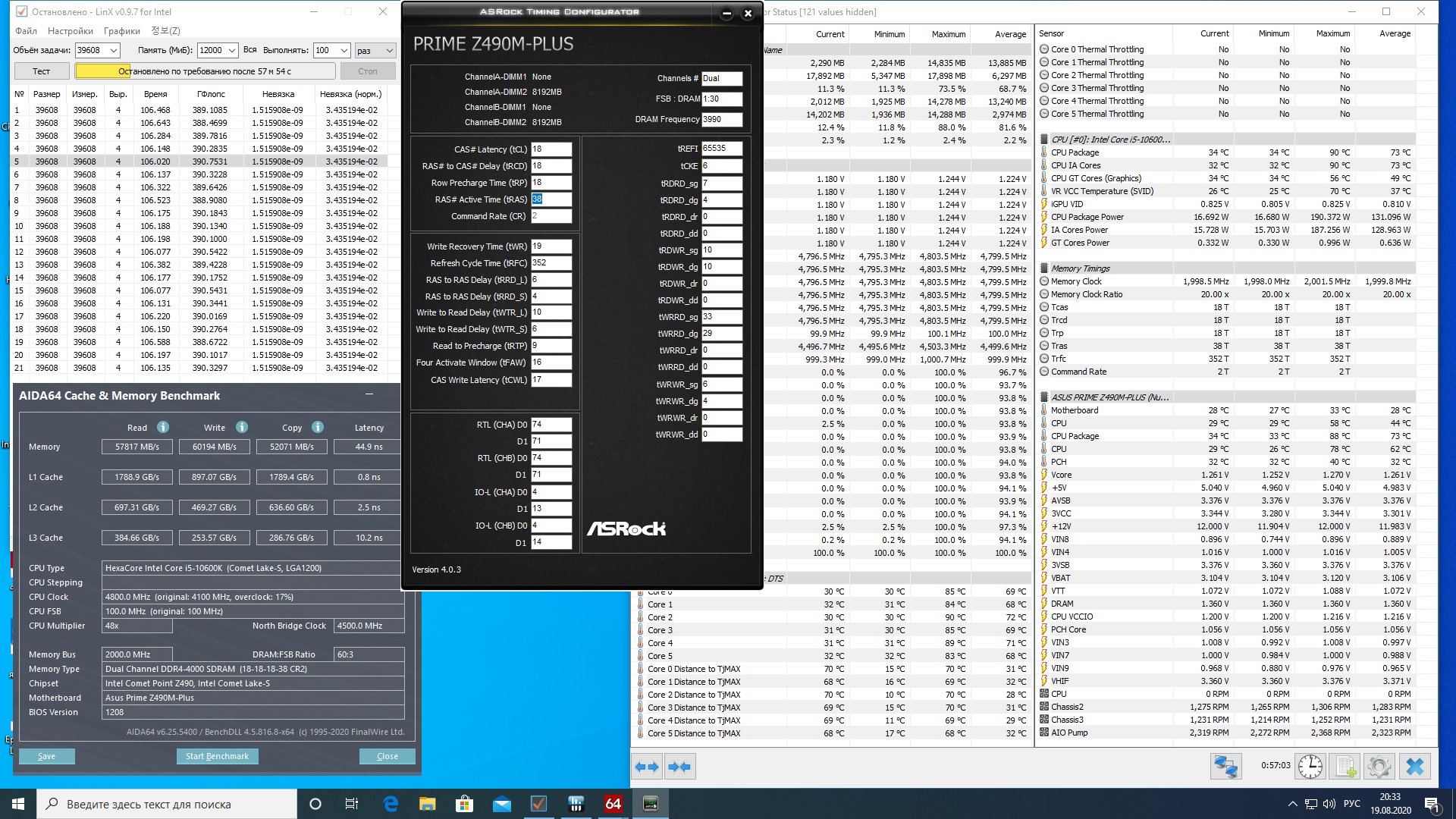
Task: Click the Start Benchmark button
Action: (x=217, y=756)
